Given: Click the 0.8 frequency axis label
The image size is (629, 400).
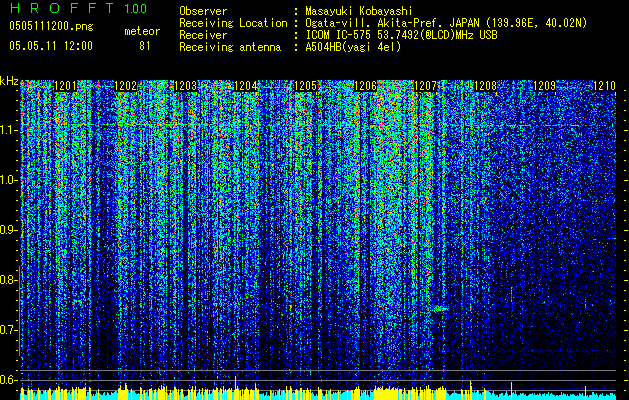Looking at the screenshot, I should tap(9, 280).
